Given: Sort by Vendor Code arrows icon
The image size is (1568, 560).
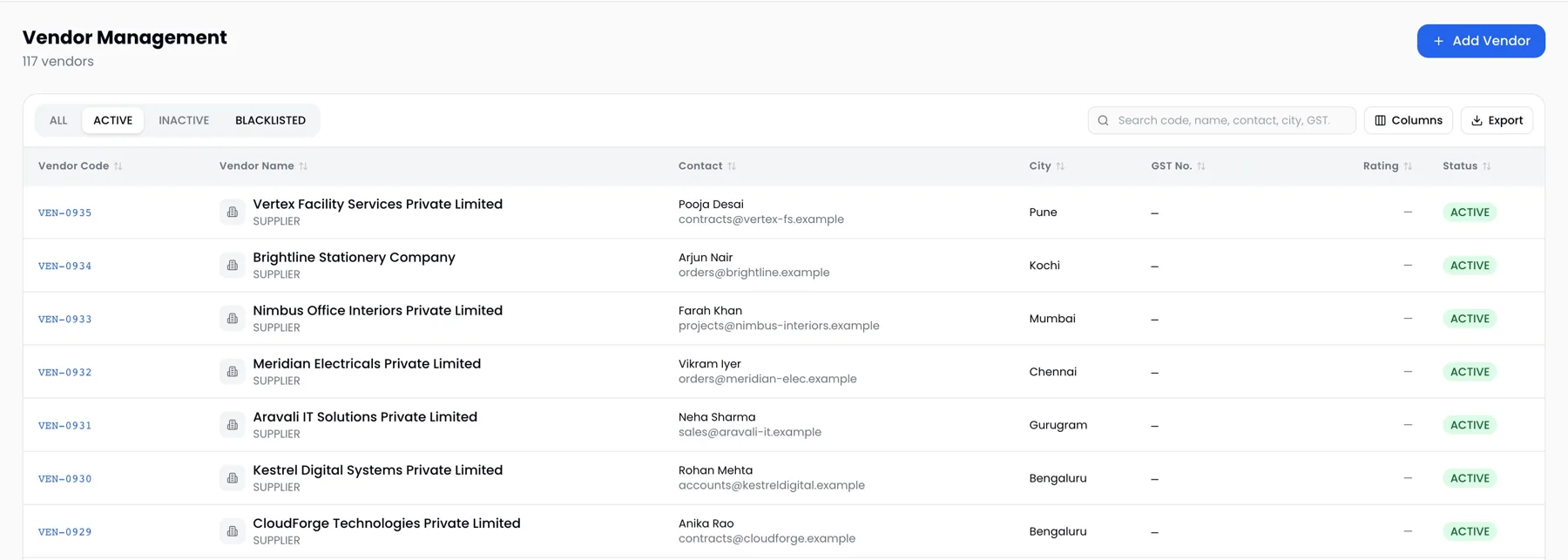Looking at the screenshot, I should click(118, 165).
